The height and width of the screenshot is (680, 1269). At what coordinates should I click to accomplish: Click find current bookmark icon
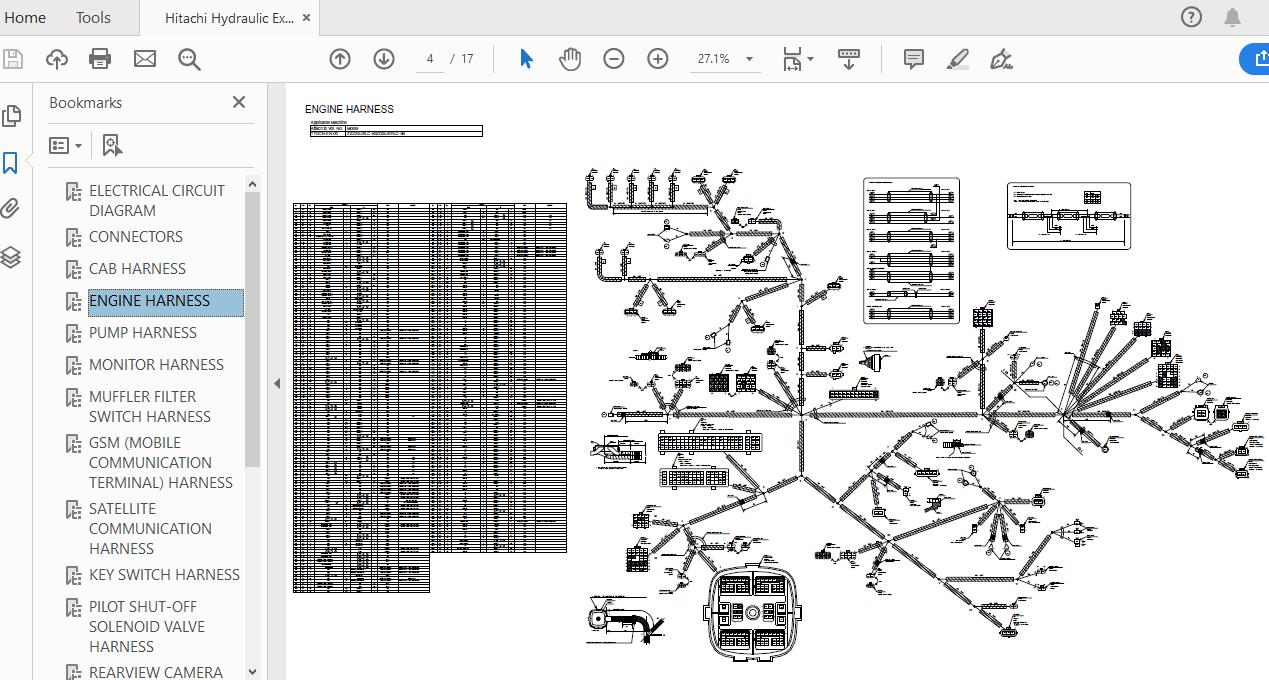(x=112, y=146)
